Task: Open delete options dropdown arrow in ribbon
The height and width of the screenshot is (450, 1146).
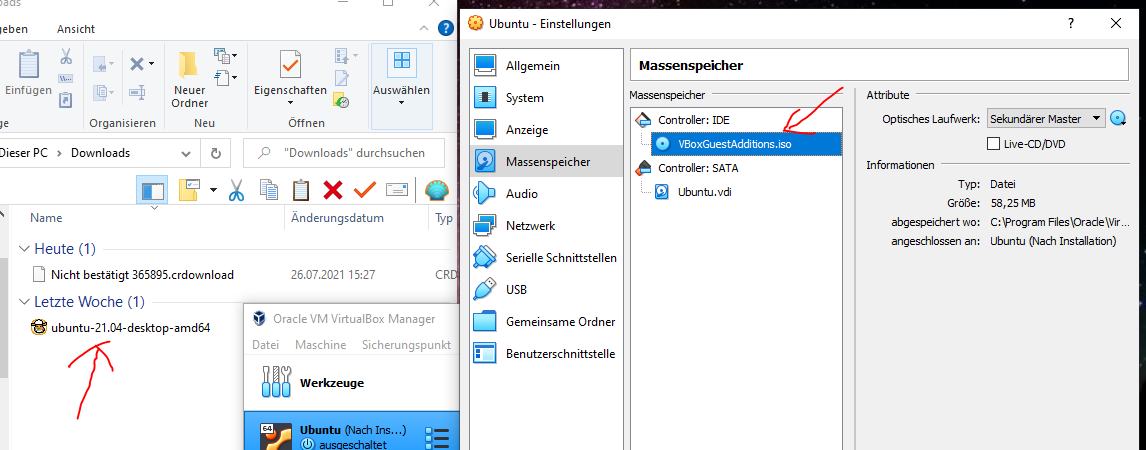Action: 151,64
